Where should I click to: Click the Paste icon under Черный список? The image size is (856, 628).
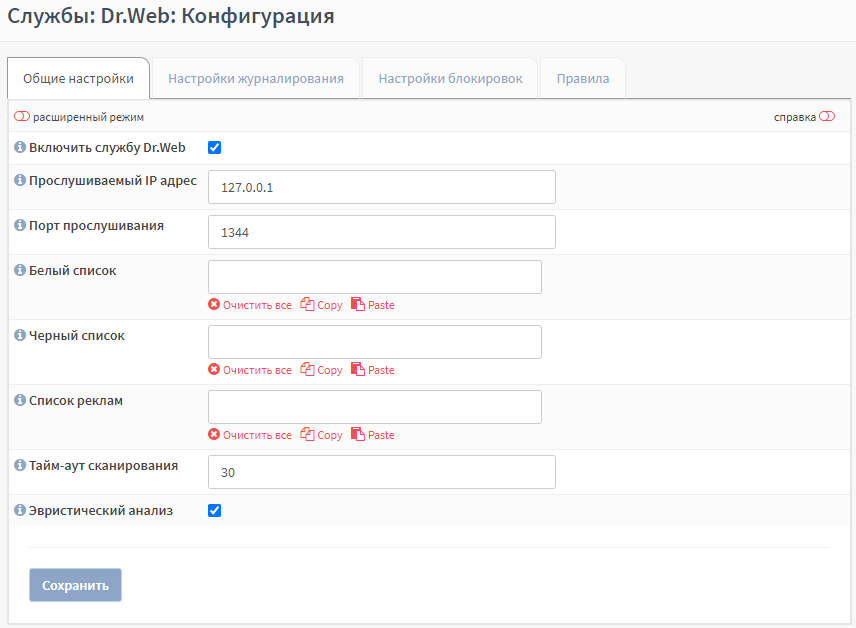pyautogui.click(x=358, y=369)
